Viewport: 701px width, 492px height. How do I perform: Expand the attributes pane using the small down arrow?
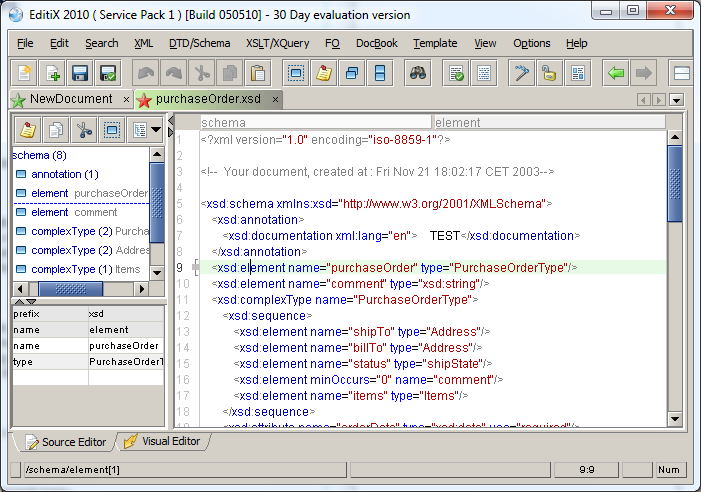click(31, 302)
